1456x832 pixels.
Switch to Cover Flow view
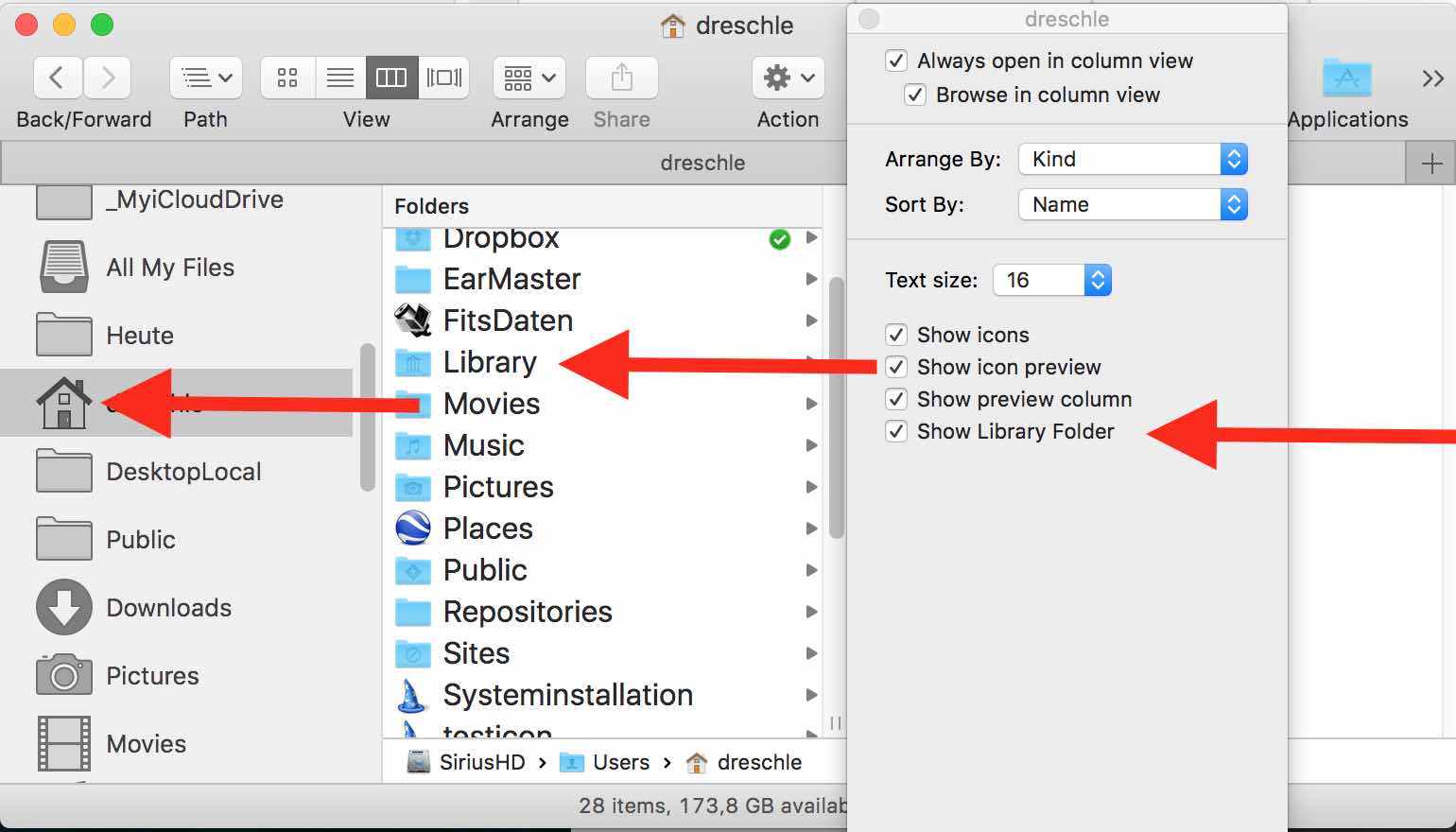(443, 78)
